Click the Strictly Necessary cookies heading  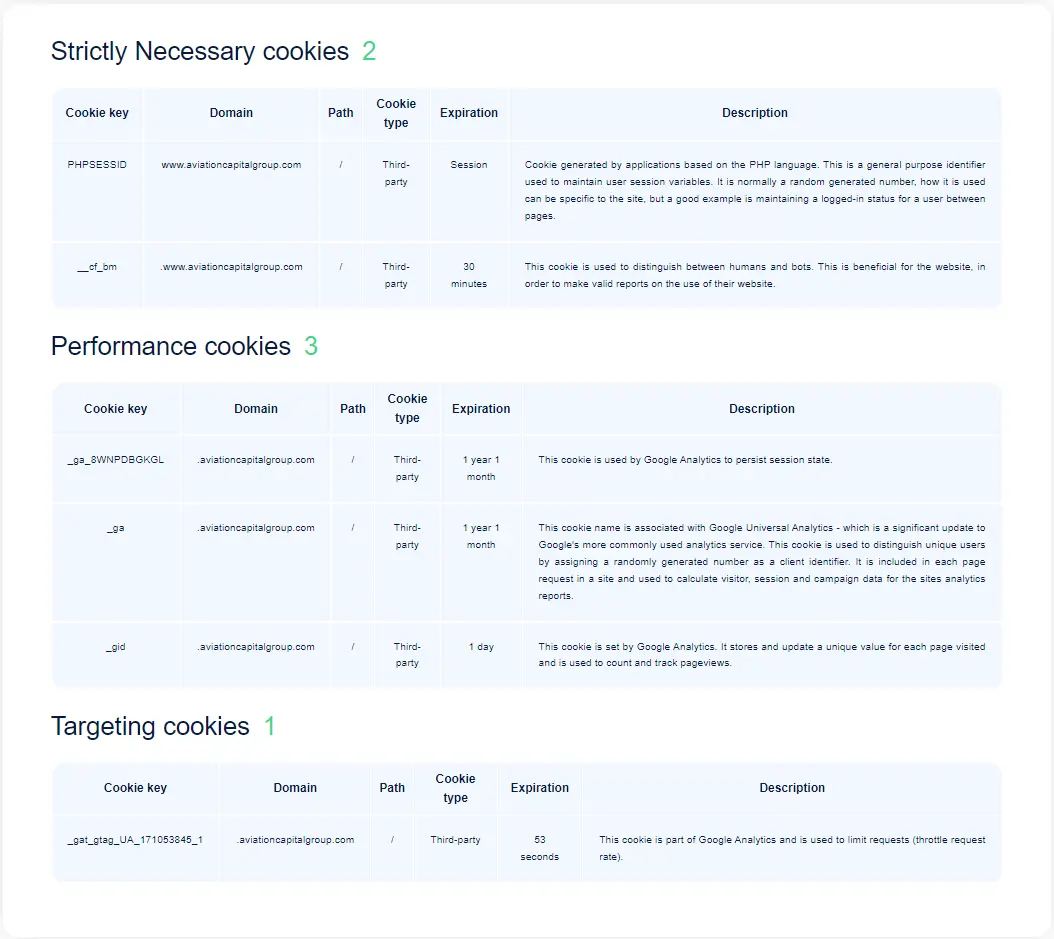coord(200,51)
